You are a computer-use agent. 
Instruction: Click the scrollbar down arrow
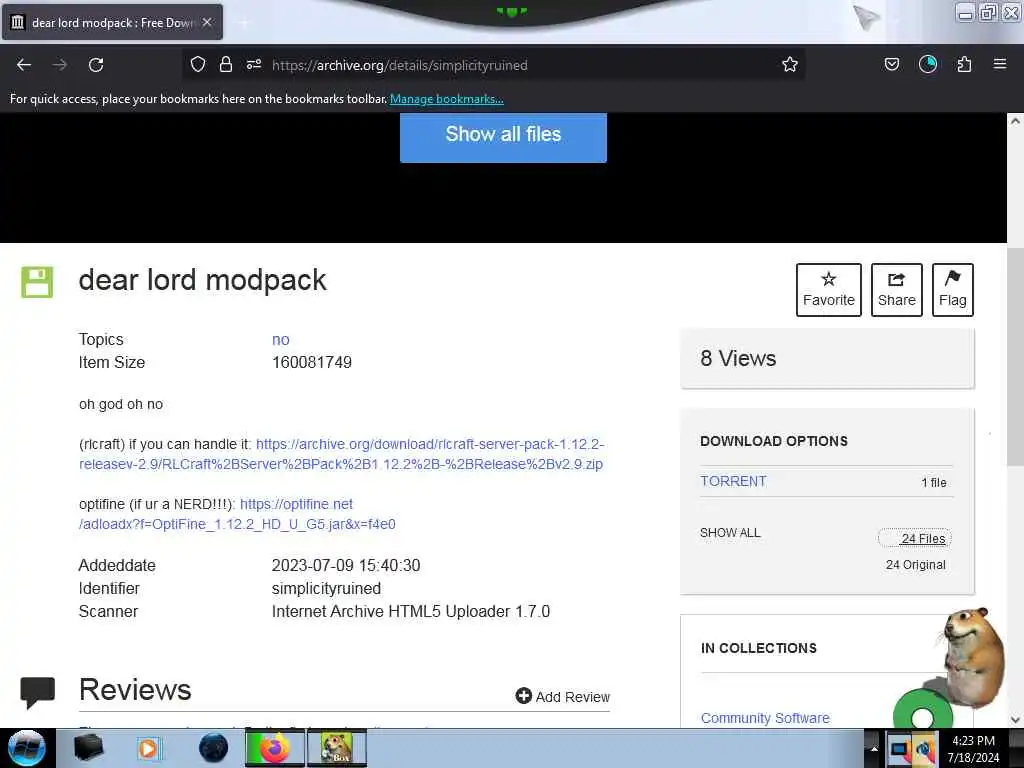coord(1015,720)
